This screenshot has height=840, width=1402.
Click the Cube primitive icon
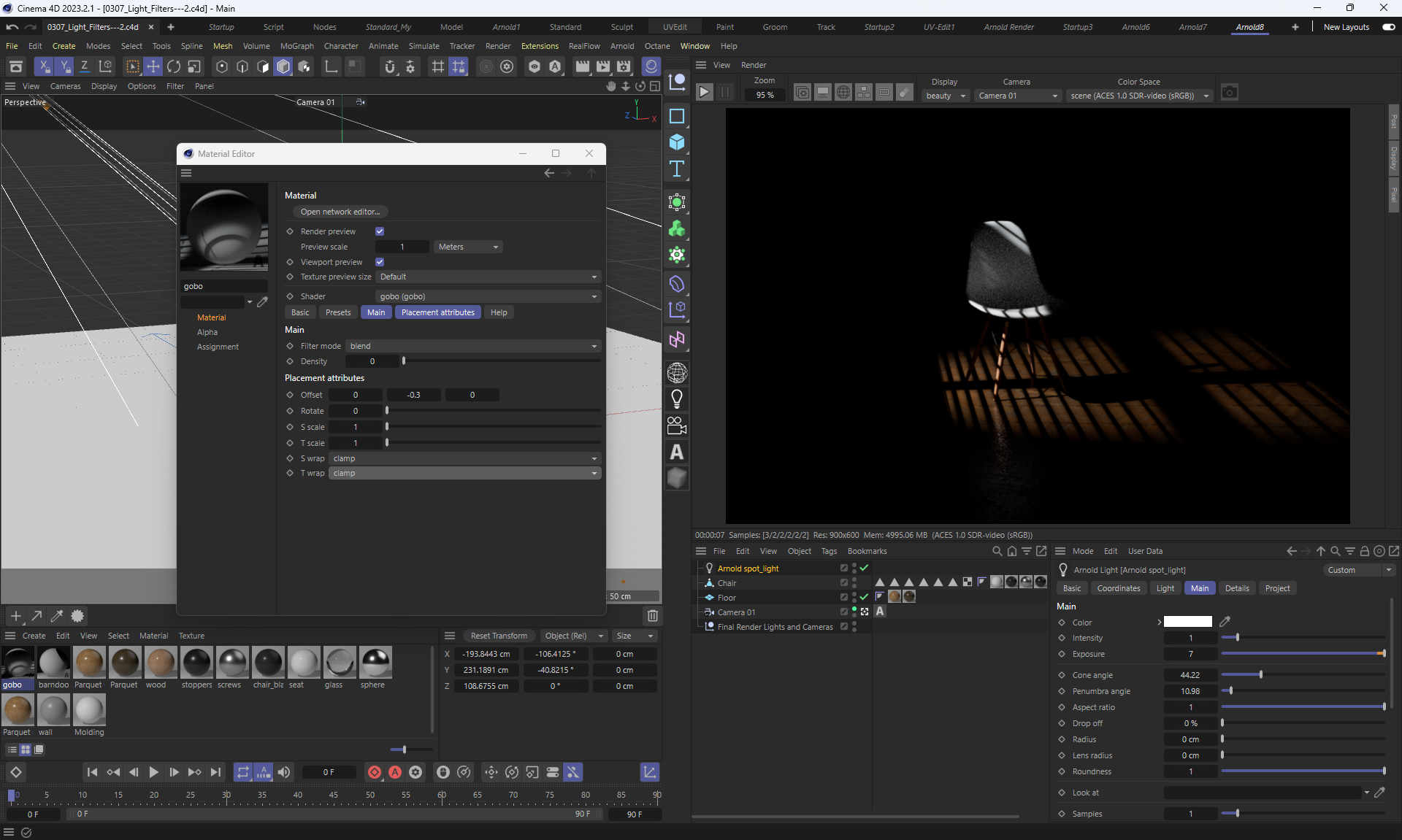coord(677,142)
